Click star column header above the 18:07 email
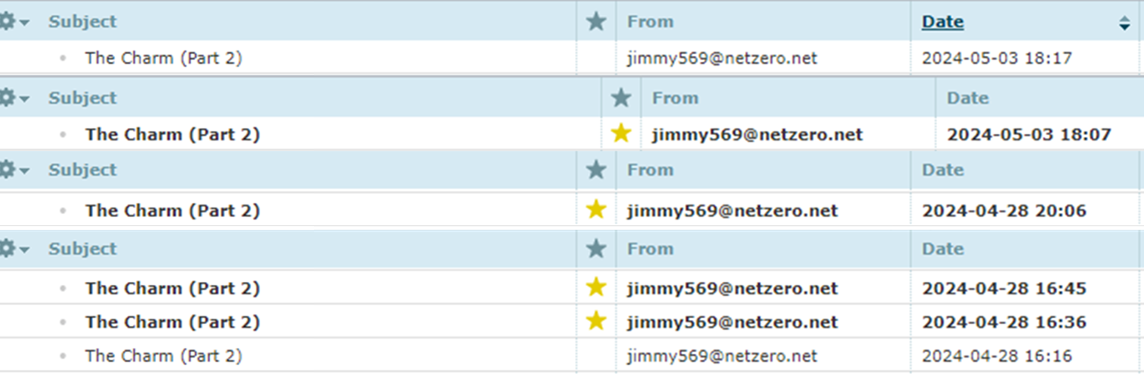 coord(621,97)
